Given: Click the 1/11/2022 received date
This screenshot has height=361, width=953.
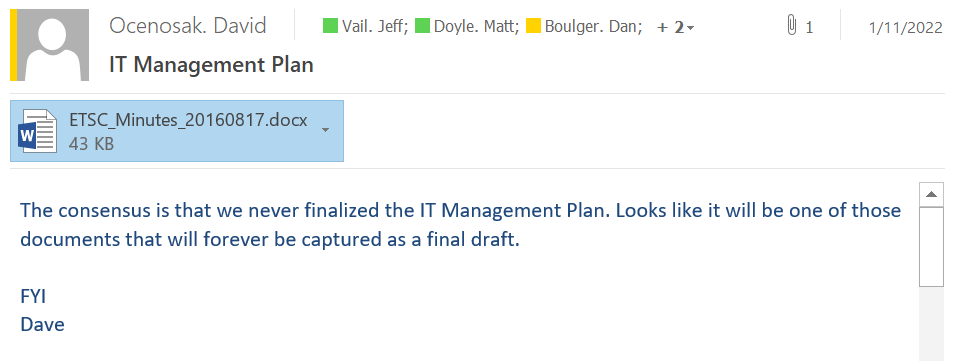Looking at the screenshot, I should (906, 27).
